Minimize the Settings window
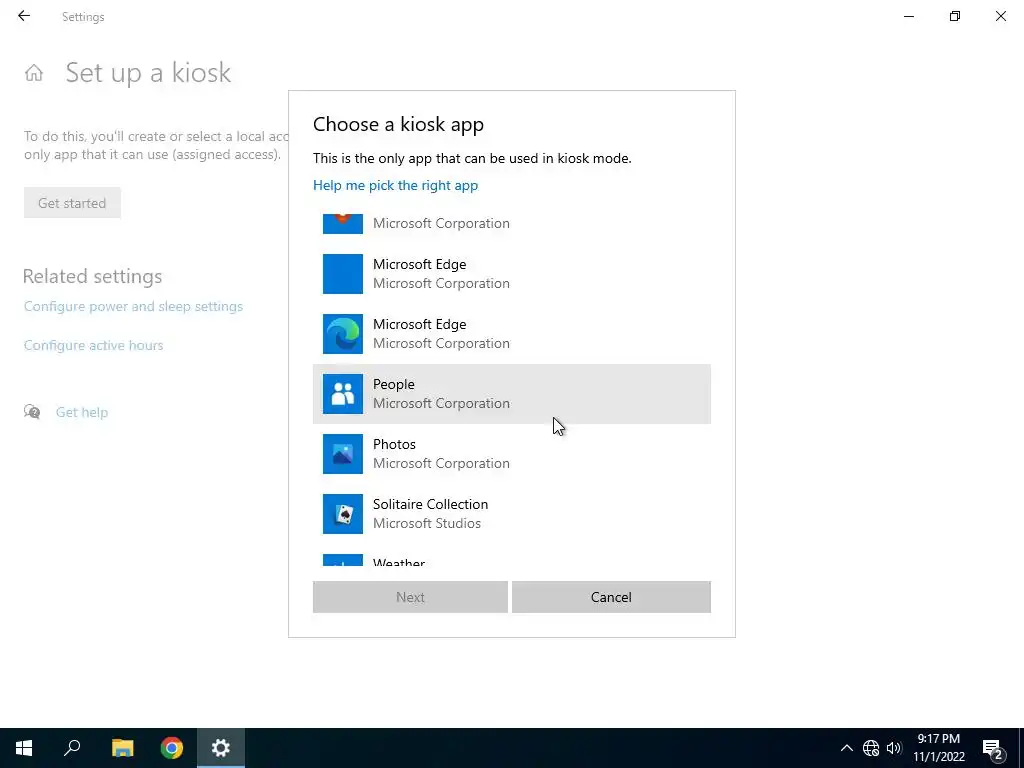The height and width of the screenshot is (768, 1024). coord(909,16)
